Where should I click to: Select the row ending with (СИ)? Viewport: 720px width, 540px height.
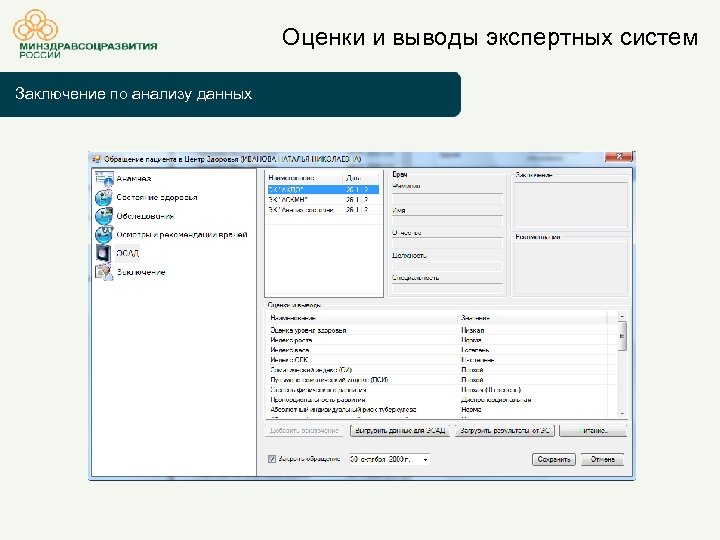coord(442,370)
